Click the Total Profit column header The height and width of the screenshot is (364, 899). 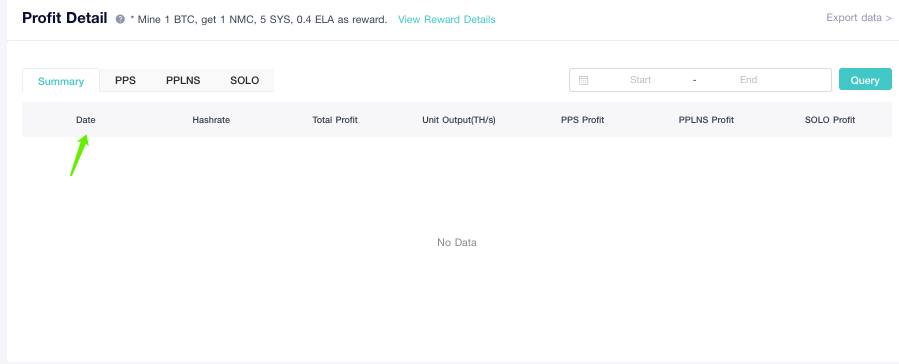(x=335, y=120)
